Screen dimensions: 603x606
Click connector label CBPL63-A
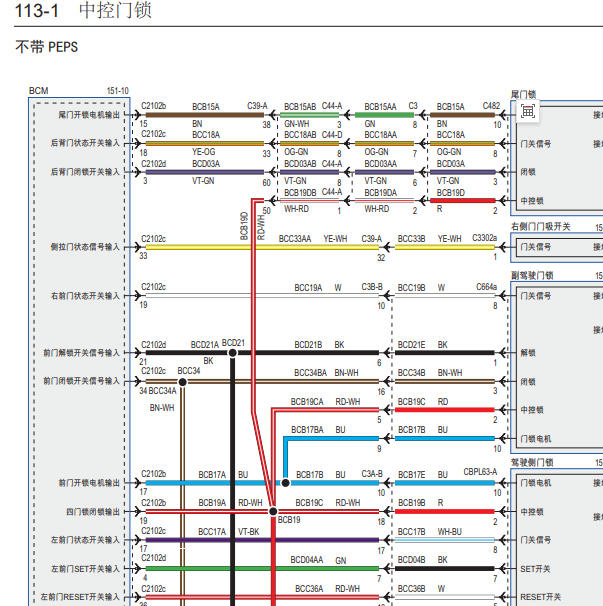point(480,472)
